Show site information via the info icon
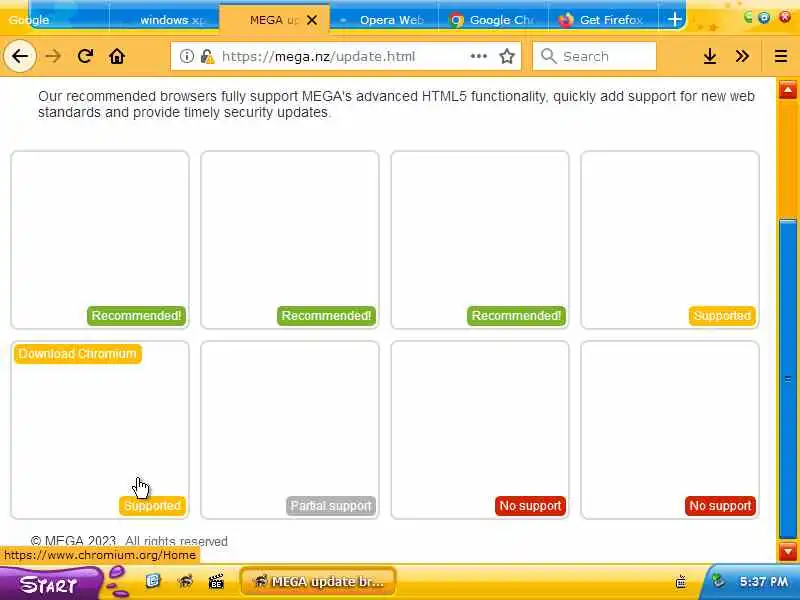This screenshot has height=600, width=800. click(x=187, y=56)
